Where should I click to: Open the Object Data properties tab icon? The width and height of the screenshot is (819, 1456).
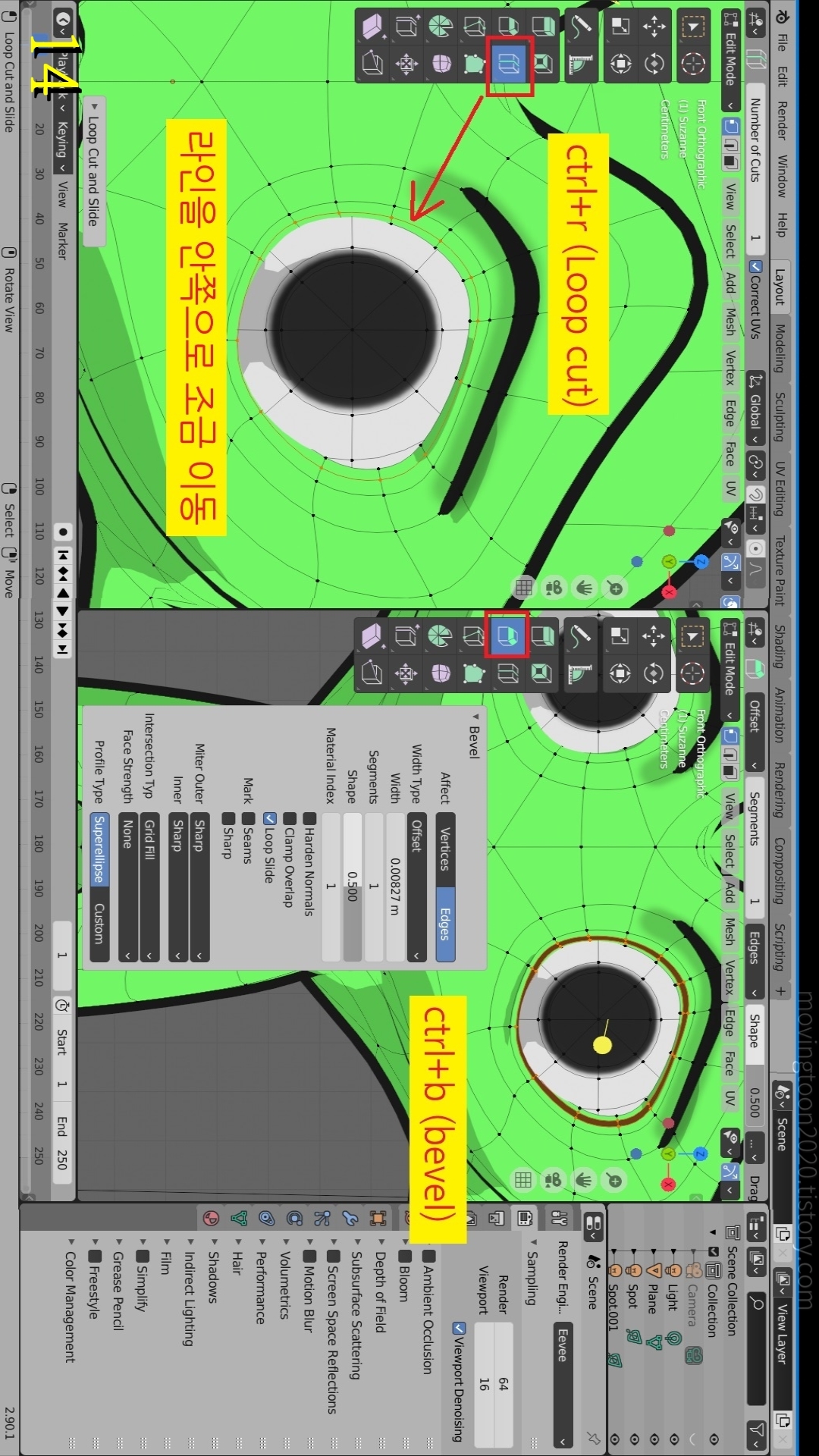pos(239,1219)
